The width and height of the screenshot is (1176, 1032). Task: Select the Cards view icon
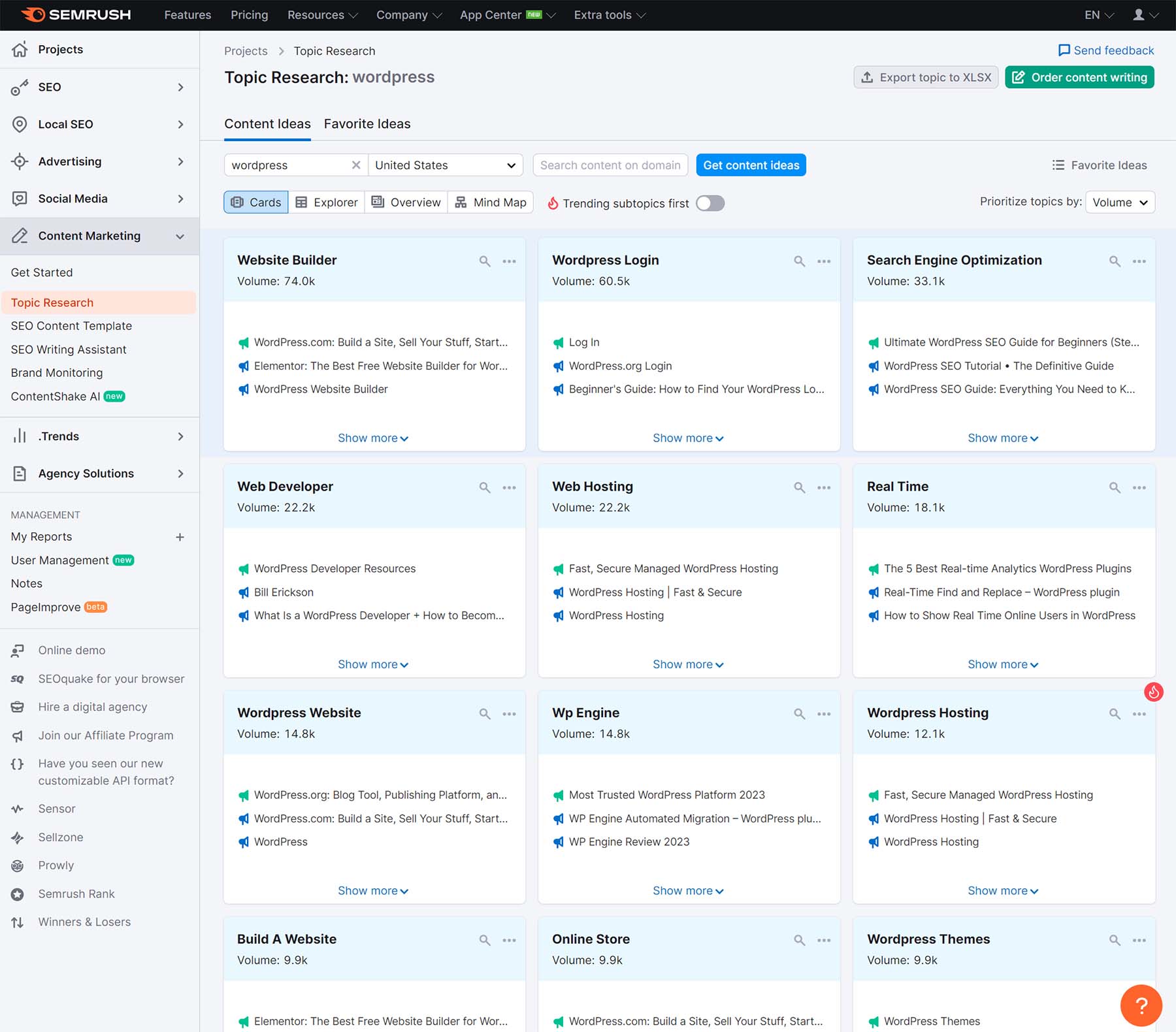[255, 202]
